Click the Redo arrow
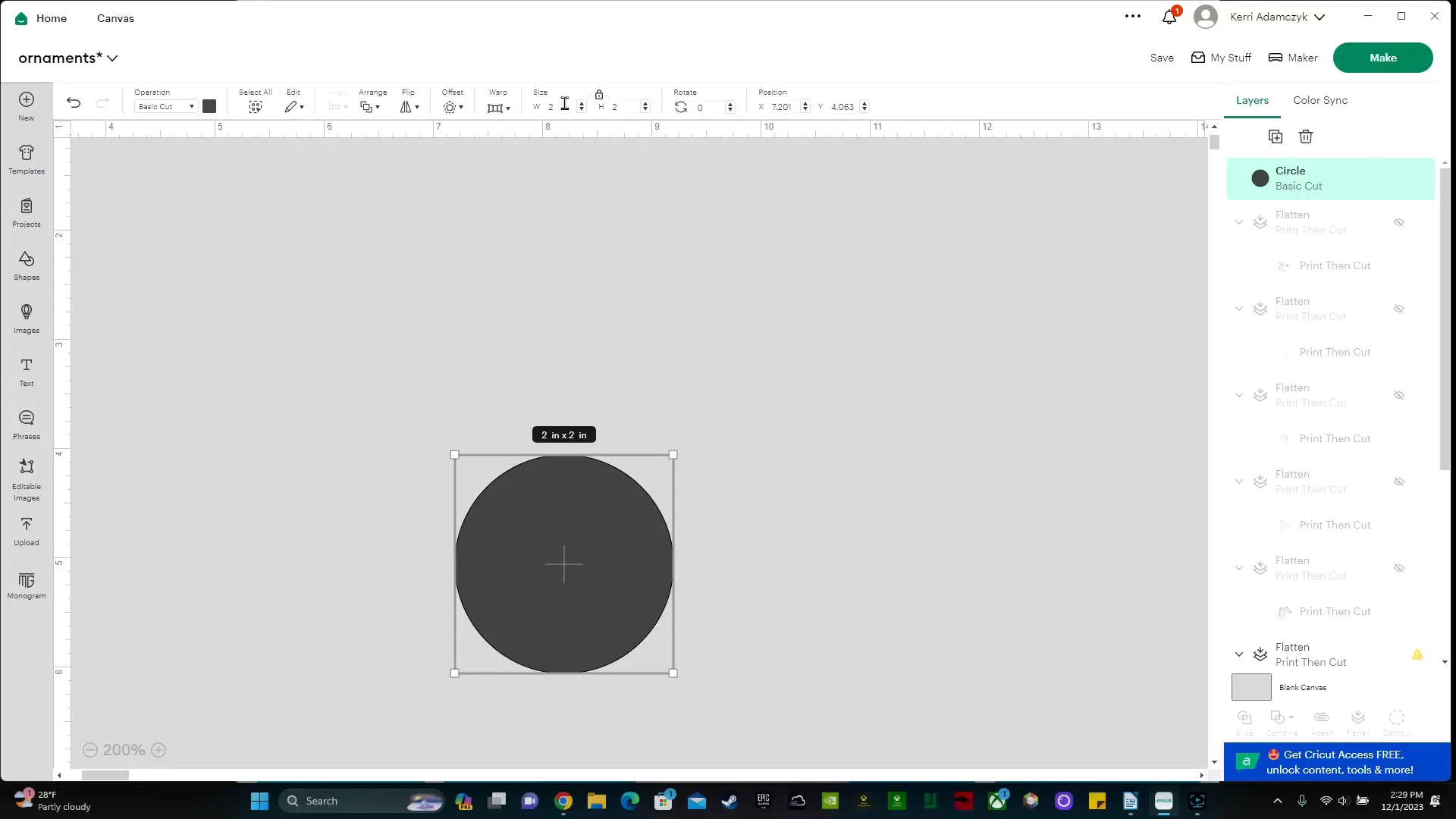The width and height of the screenshot is (1456, 819). [102, 102]
